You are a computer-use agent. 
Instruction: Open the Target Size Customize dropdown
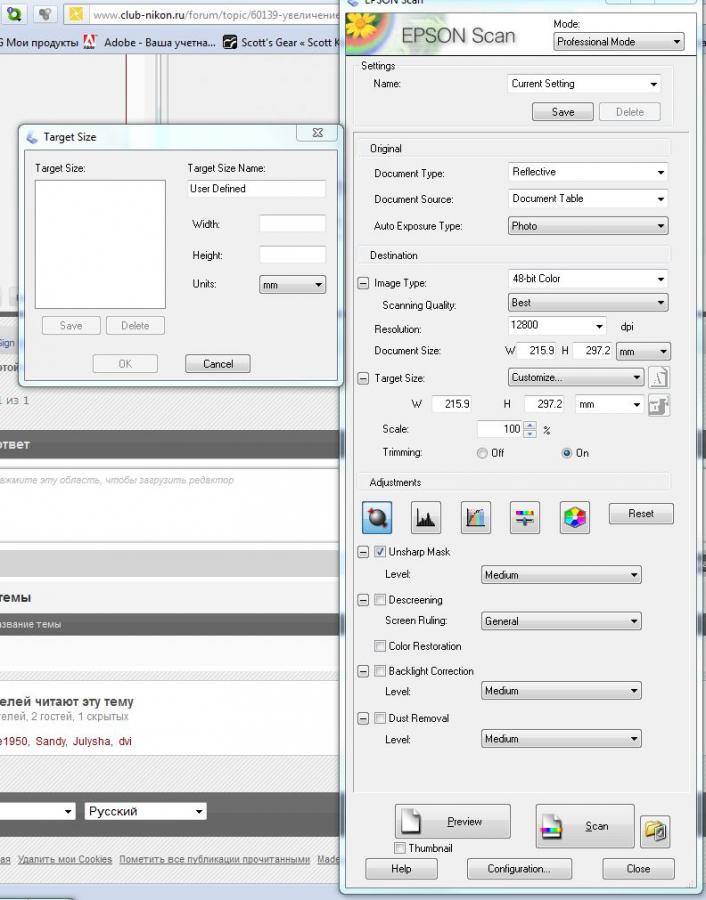[x=576, y=378]
